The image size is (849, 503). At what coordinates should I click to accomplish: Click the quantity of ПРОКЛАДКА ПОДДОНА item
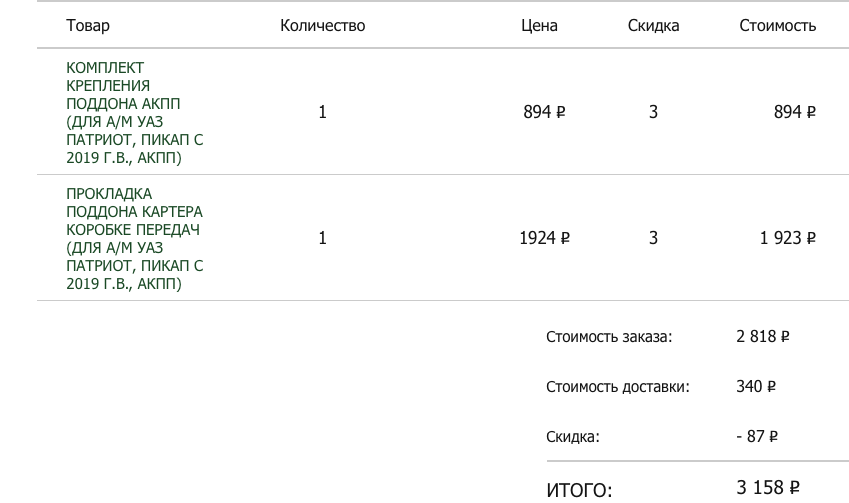(x=322, y=238)
